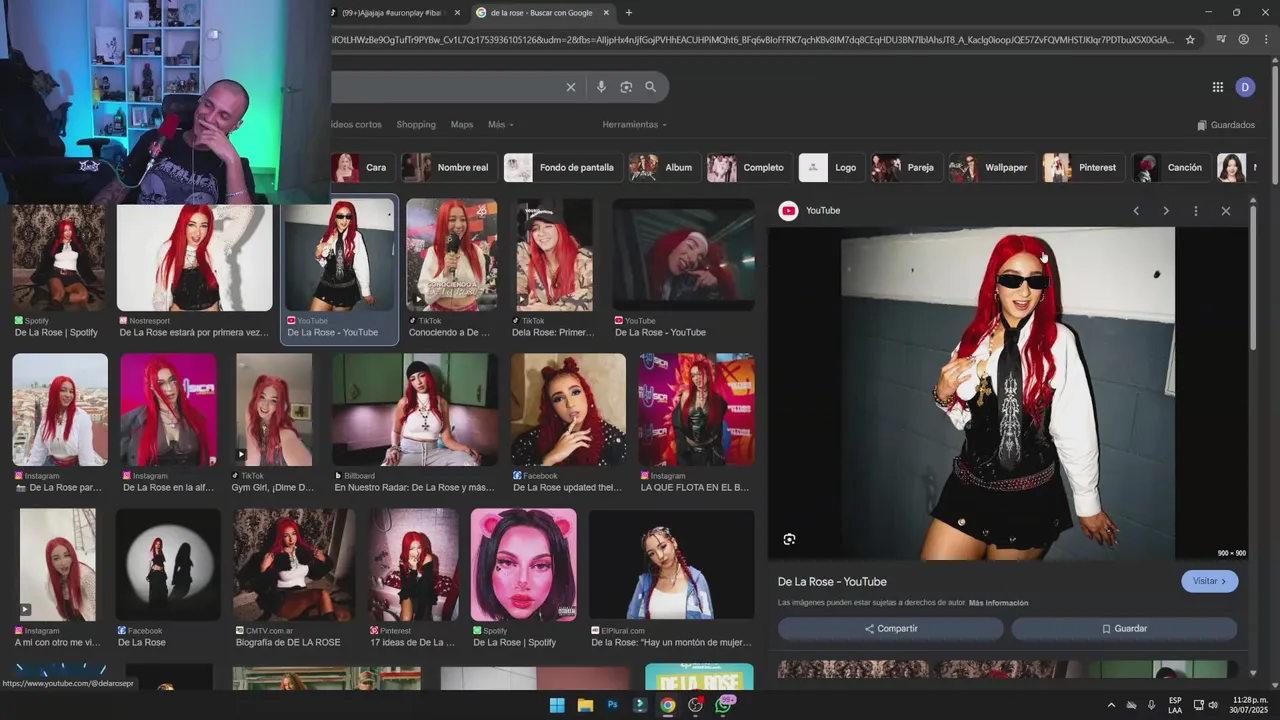Select the Nombre real filter chip
This screenshot has height=720, width=1280.
[448, 167]
